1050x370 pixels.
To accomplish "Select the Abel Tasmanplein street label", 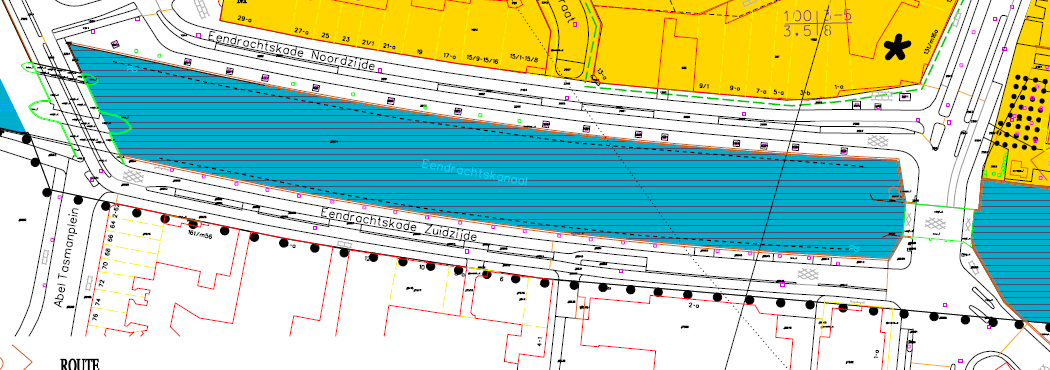I will (x=66, y=258).
